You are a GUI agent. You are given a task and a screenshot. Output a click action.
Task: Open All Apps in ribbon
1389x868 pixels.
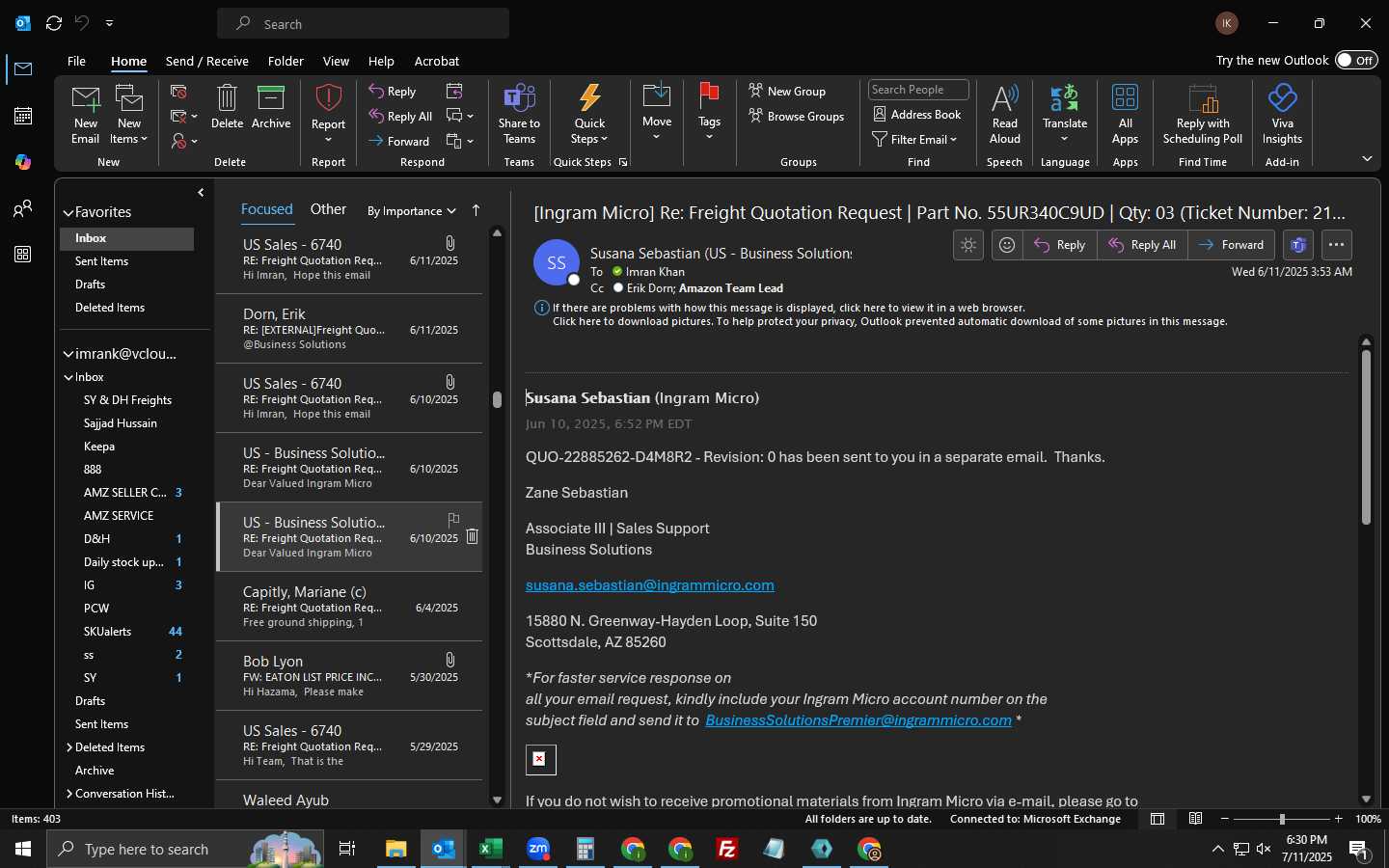(1125, 114)
